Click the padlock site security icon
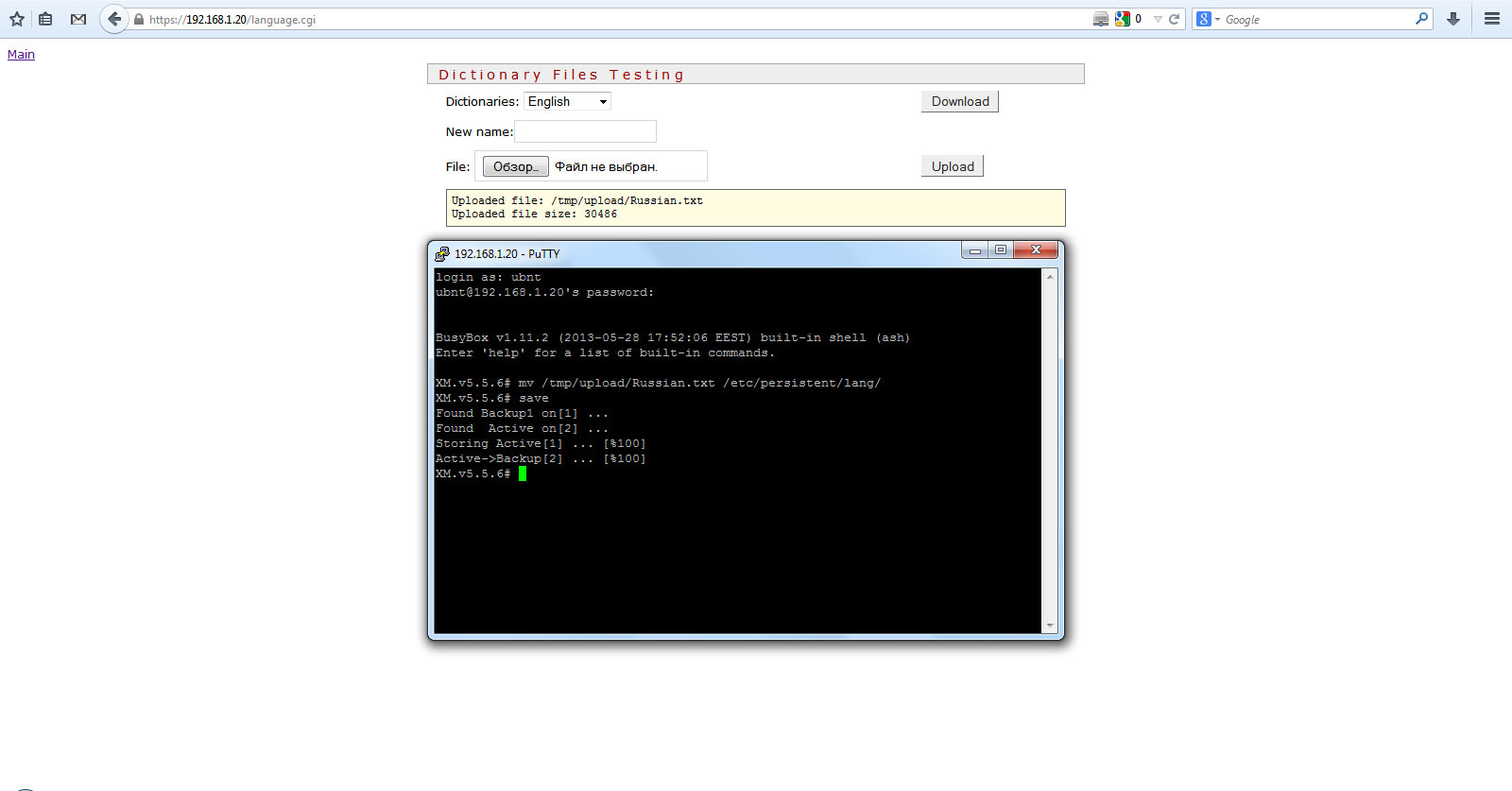This screenshot has width=1512, height=791. (139, 20)
